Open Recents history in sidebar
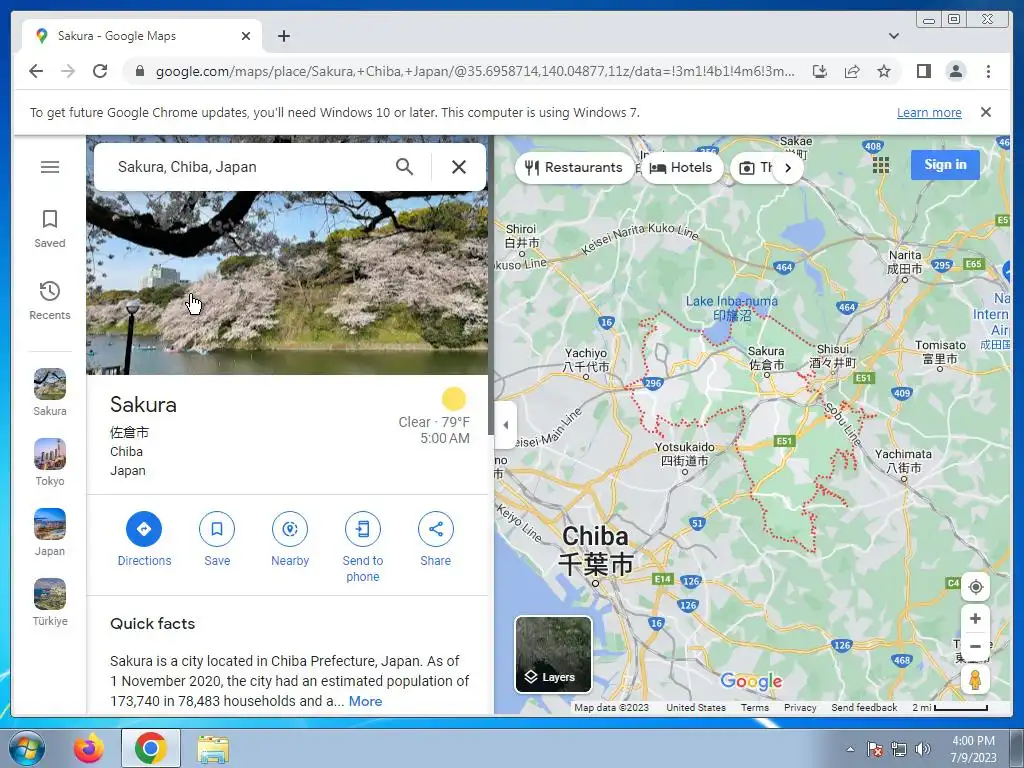This screenshot has width=1024, height=768. point(50,300)
